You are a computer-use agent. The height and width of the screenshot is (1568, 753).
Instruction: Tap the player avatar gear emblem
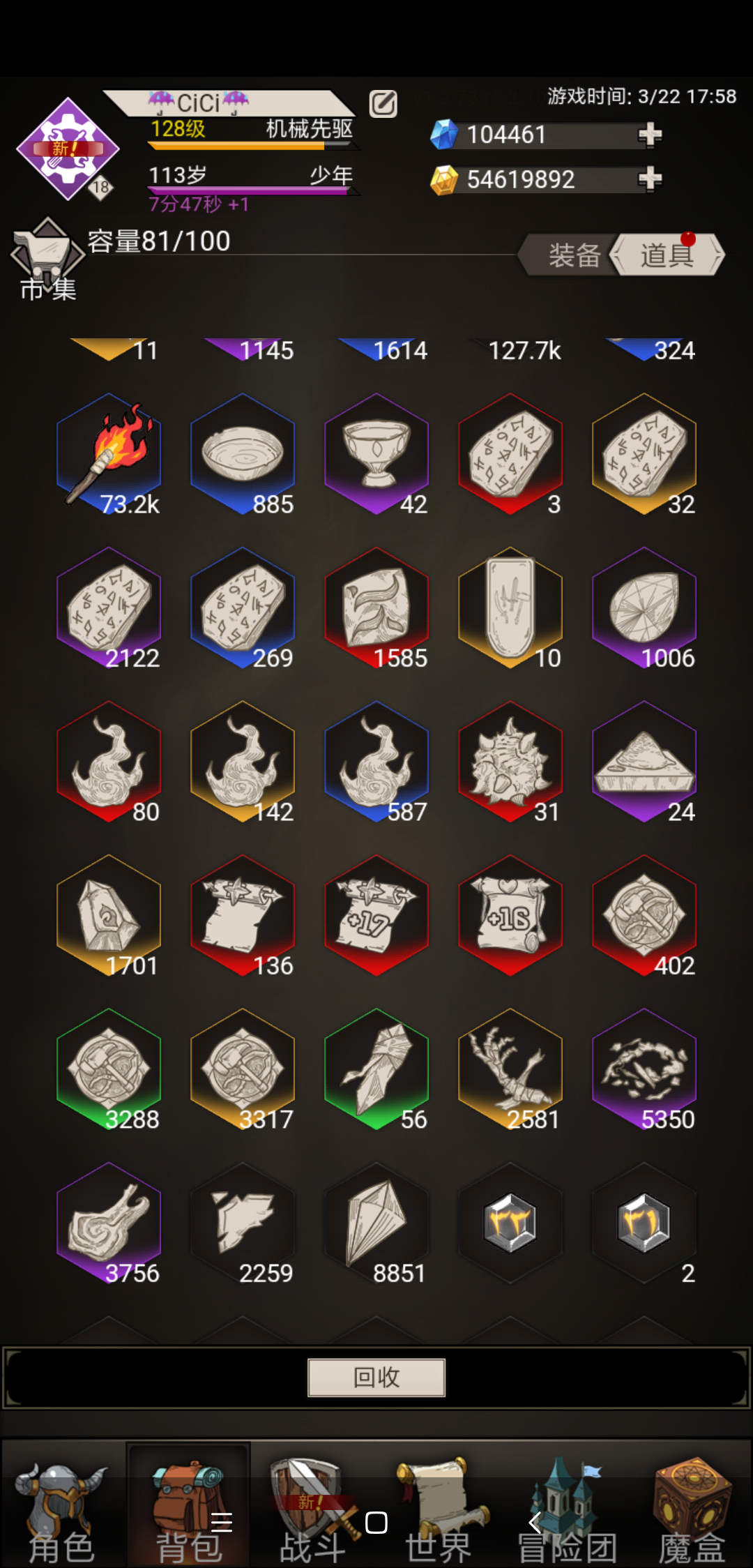[x=68, y=149]
